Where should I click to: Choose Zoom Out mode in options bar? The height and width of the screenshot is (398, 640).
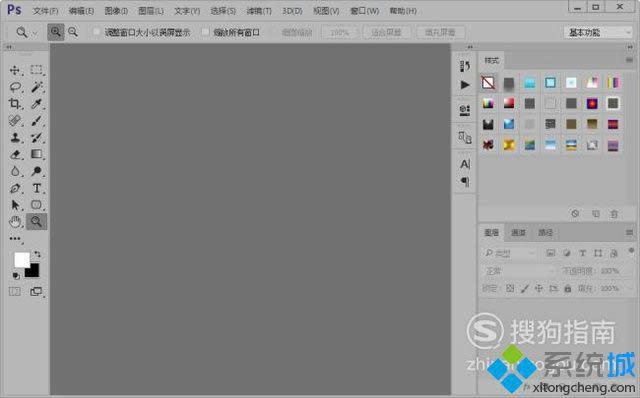pos(73,32)
